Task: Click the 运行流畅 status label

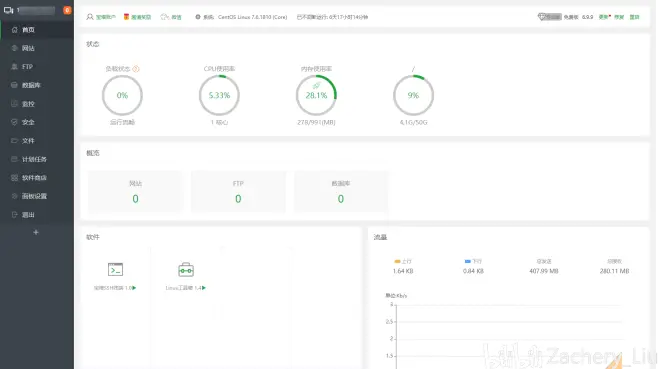Action: [122, 122]
